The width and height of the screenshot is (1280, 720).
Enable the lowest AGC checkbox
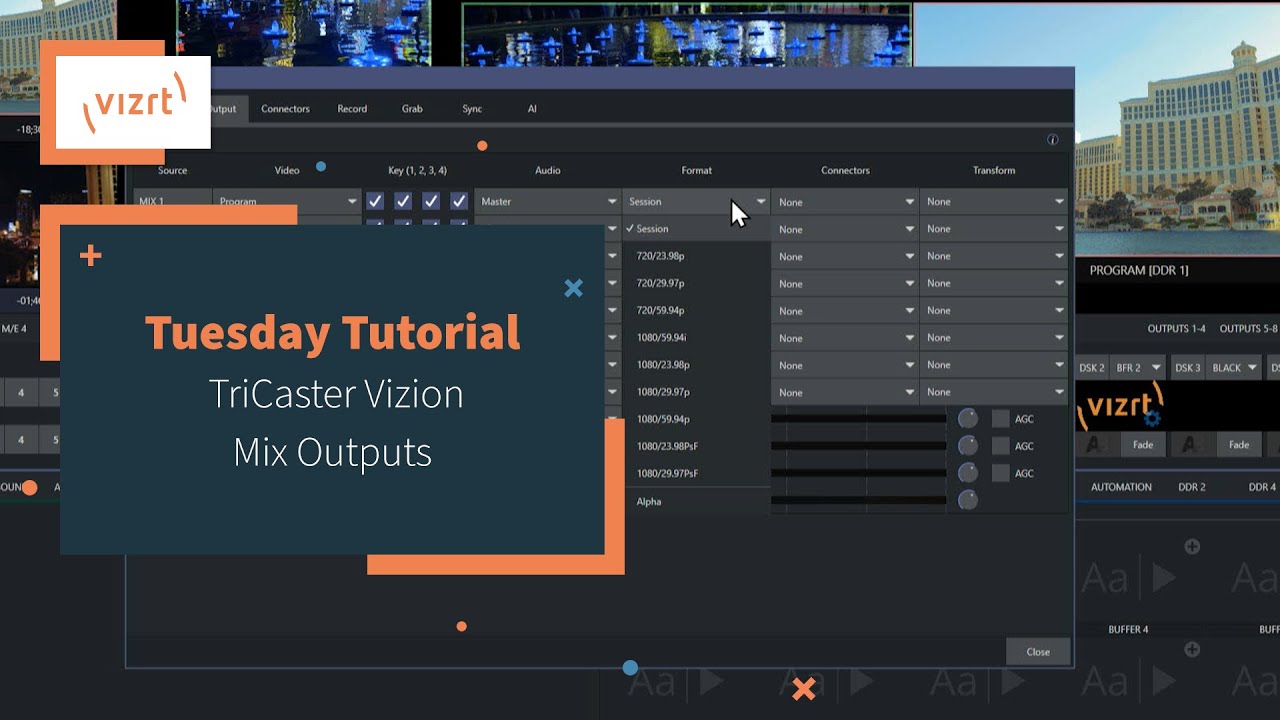tap(1001, 473)
